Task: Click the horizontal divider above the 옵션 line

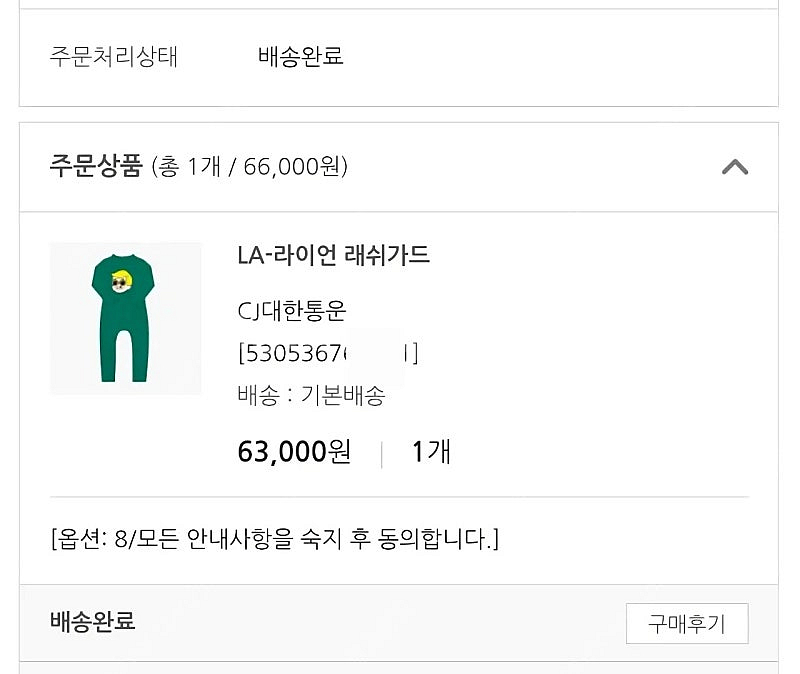Action: [x=398, y=497]
